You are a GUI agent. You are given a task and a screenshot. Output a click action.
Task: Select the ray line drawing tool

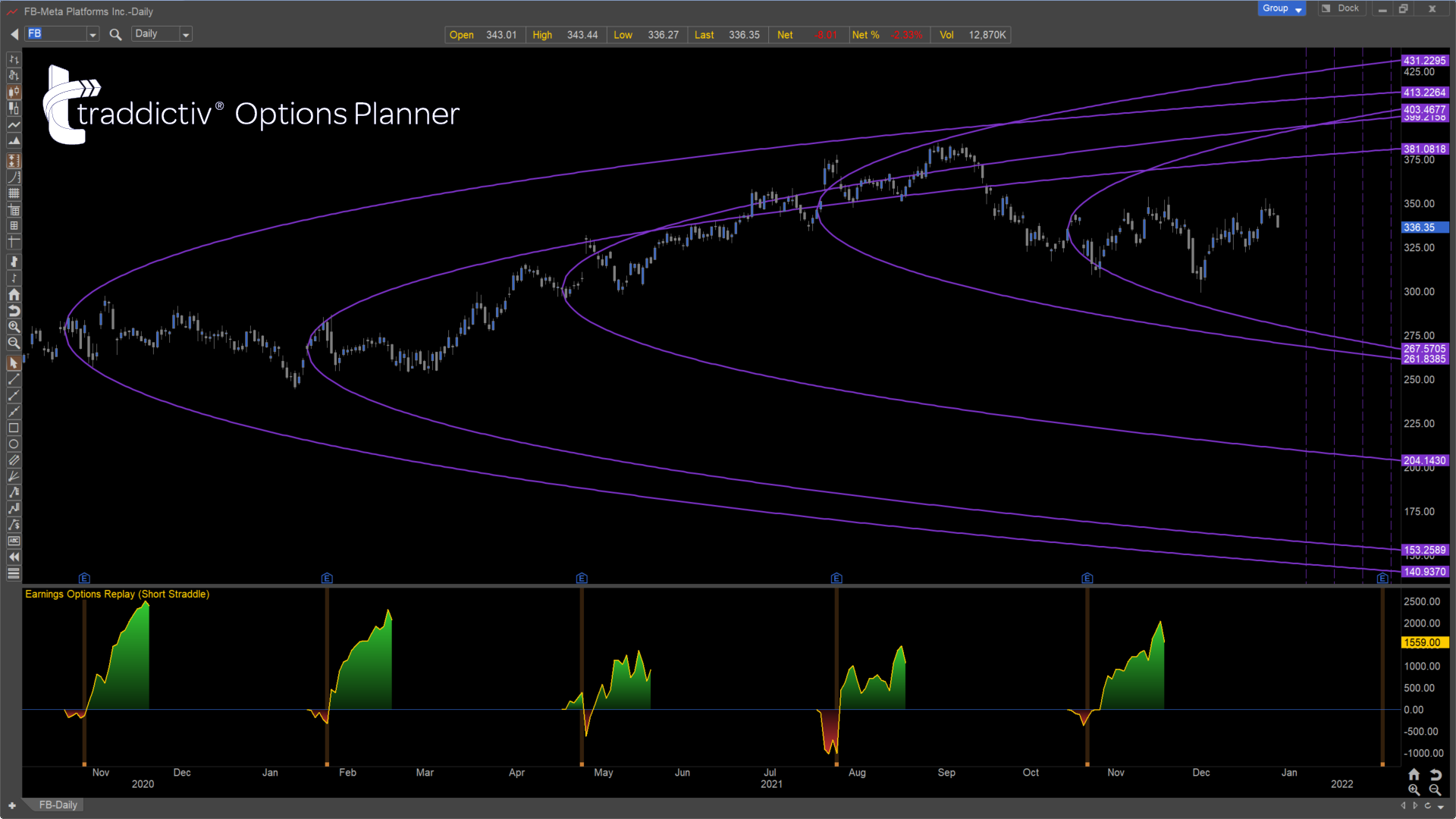click(14, 395)
